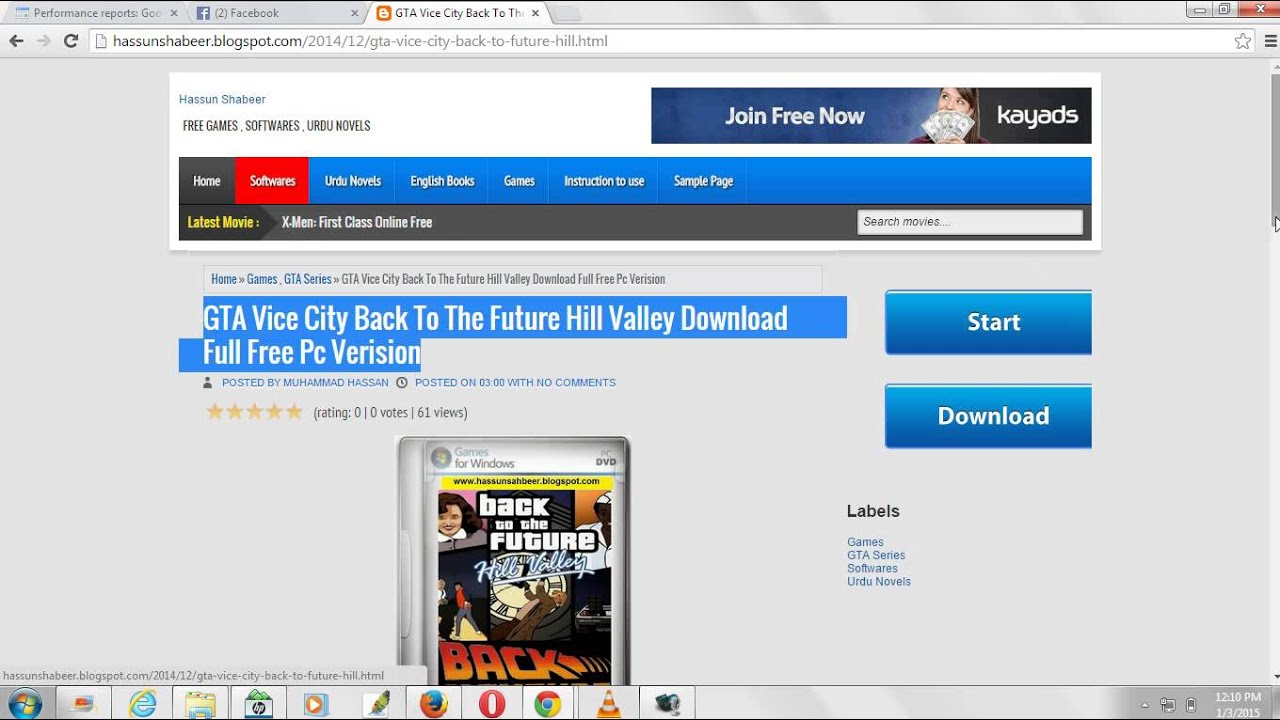Image resolution: width=1280 pixels, height=720 pixels.
Task: Open Windows Explorer folder icon in taskbar
Action: pos(200,704)
